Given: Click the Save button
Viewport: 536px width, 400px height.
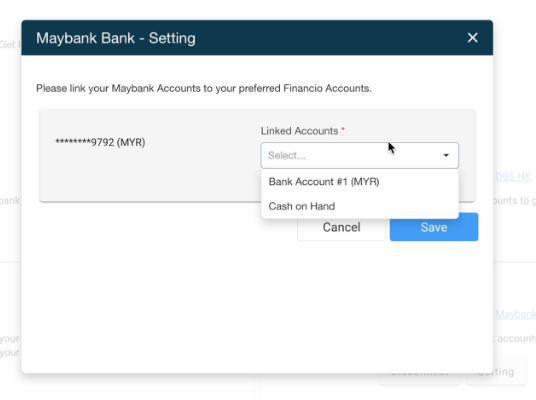Looking at the screenshot, I should [434, 227].
